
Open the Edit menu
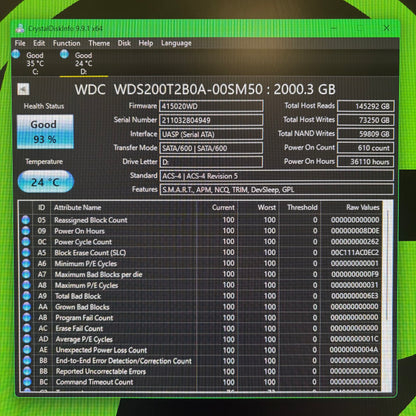[x=39, y=43]
